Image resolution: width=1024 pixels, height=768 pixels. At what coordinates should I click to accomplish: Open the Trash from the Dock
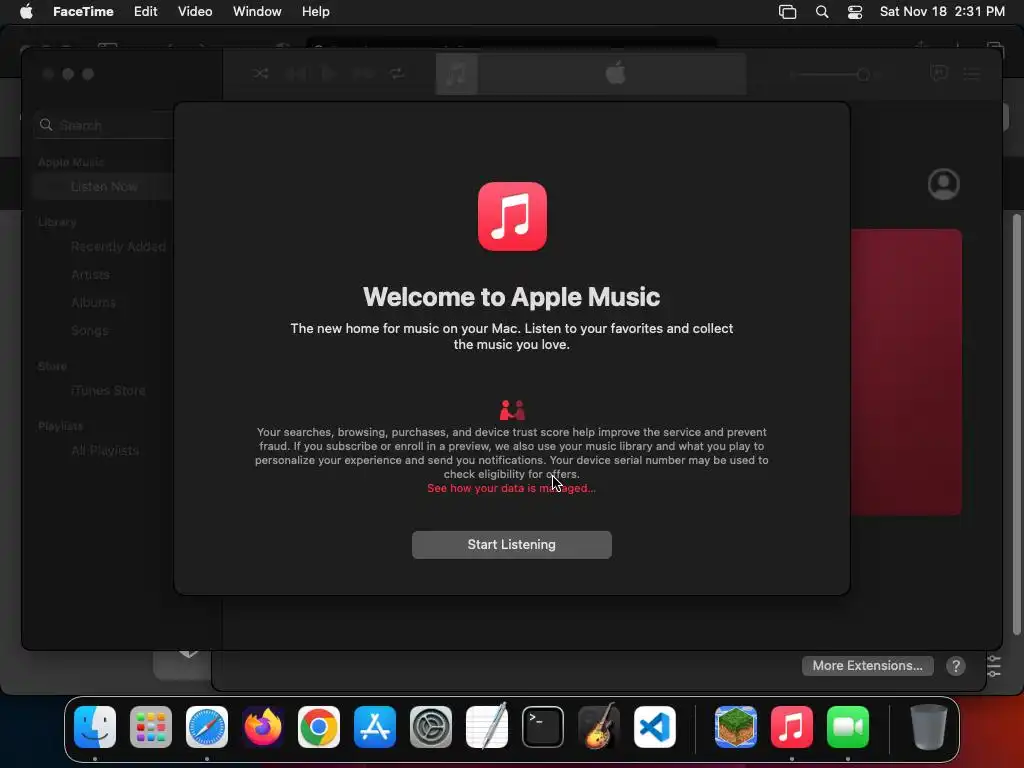pyautogui.click(x=929, y=727)
